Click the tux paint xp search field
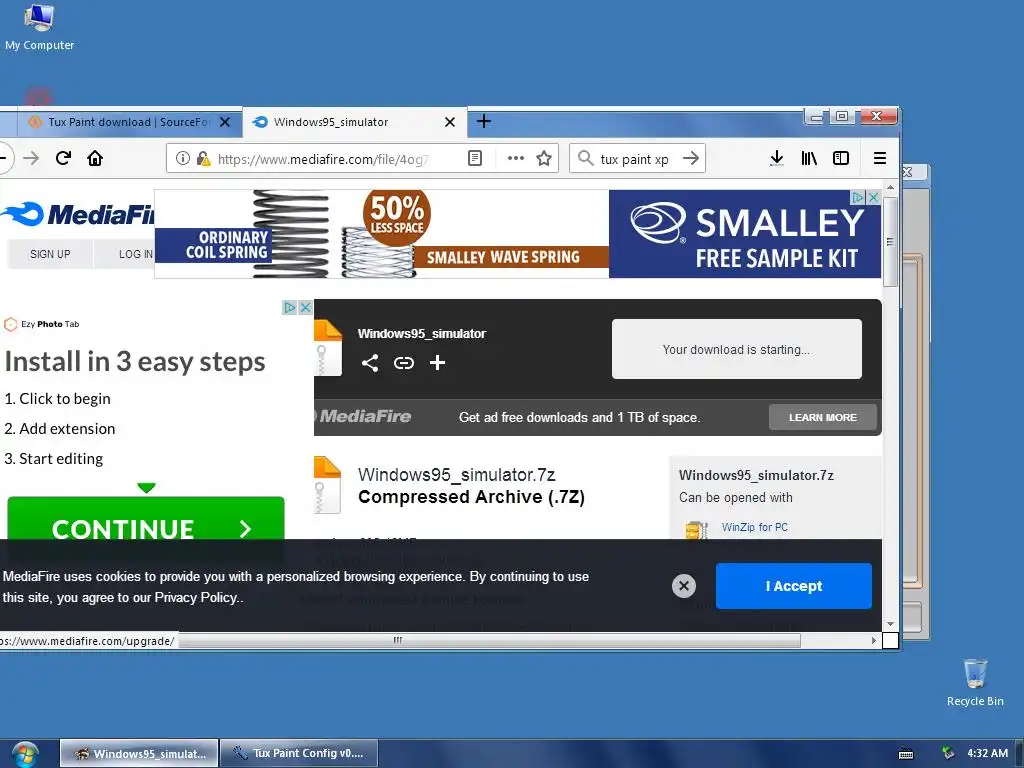1024x768 pixels. pos(635,159)
